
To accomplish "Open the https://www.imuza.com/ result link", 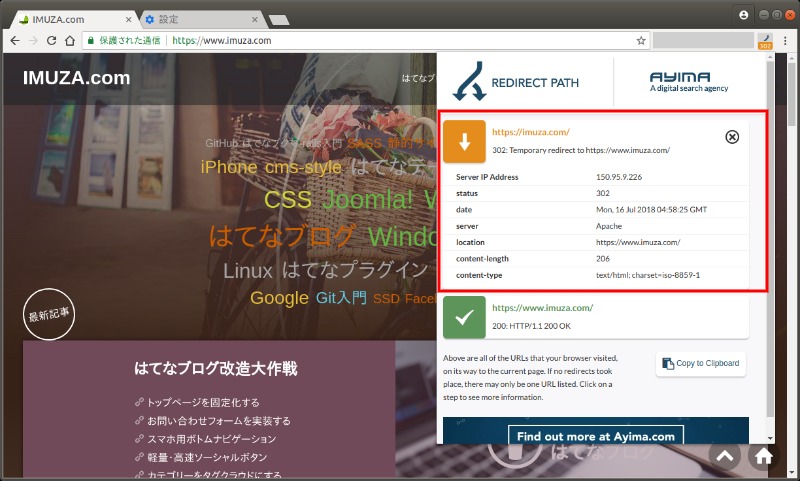I will tap(542, 308).
